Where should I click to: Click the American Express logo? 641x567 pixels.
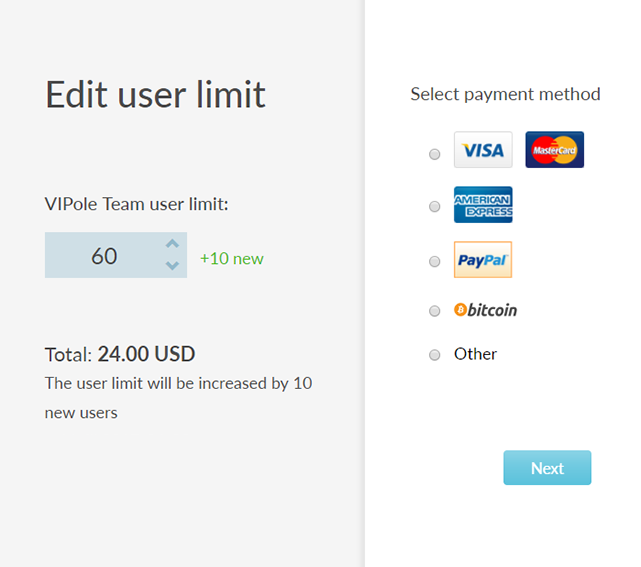click(x=483, y=205)
